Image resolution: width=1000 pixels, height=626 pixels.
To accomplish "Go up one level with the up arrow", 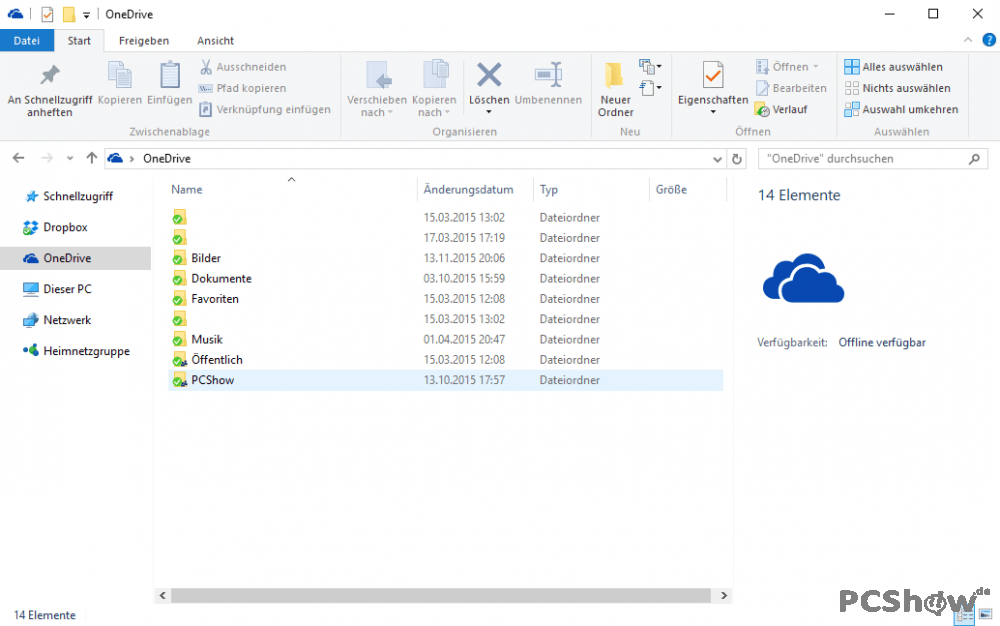I will coord(92,158).
